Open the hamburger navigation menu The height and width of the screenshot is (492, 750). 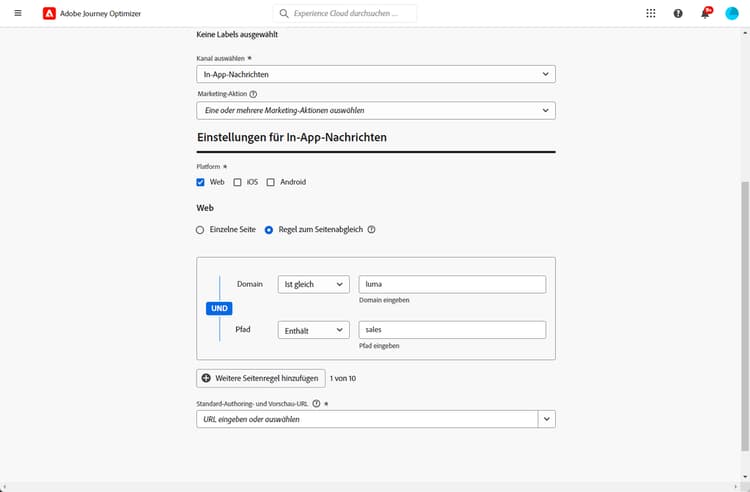point(18,13)
